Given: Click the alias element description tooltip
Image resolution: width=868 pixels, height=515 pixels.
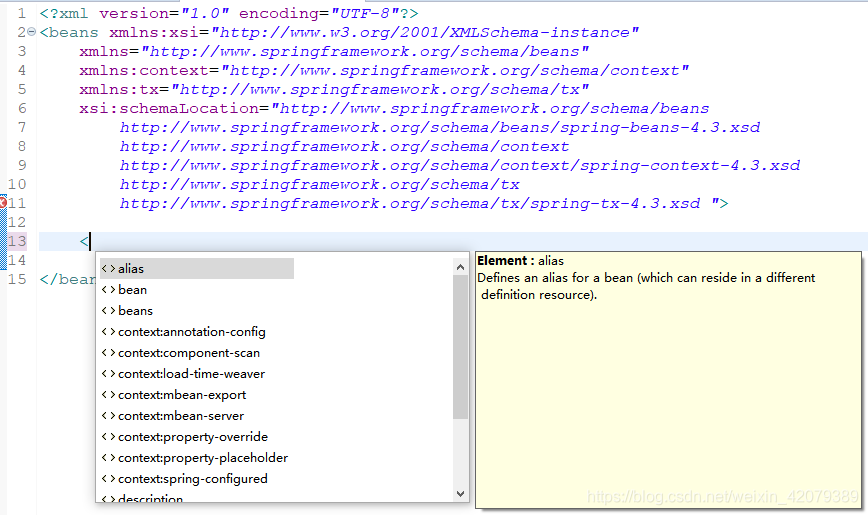Looking at the screenshot, I should click(669, 380).
